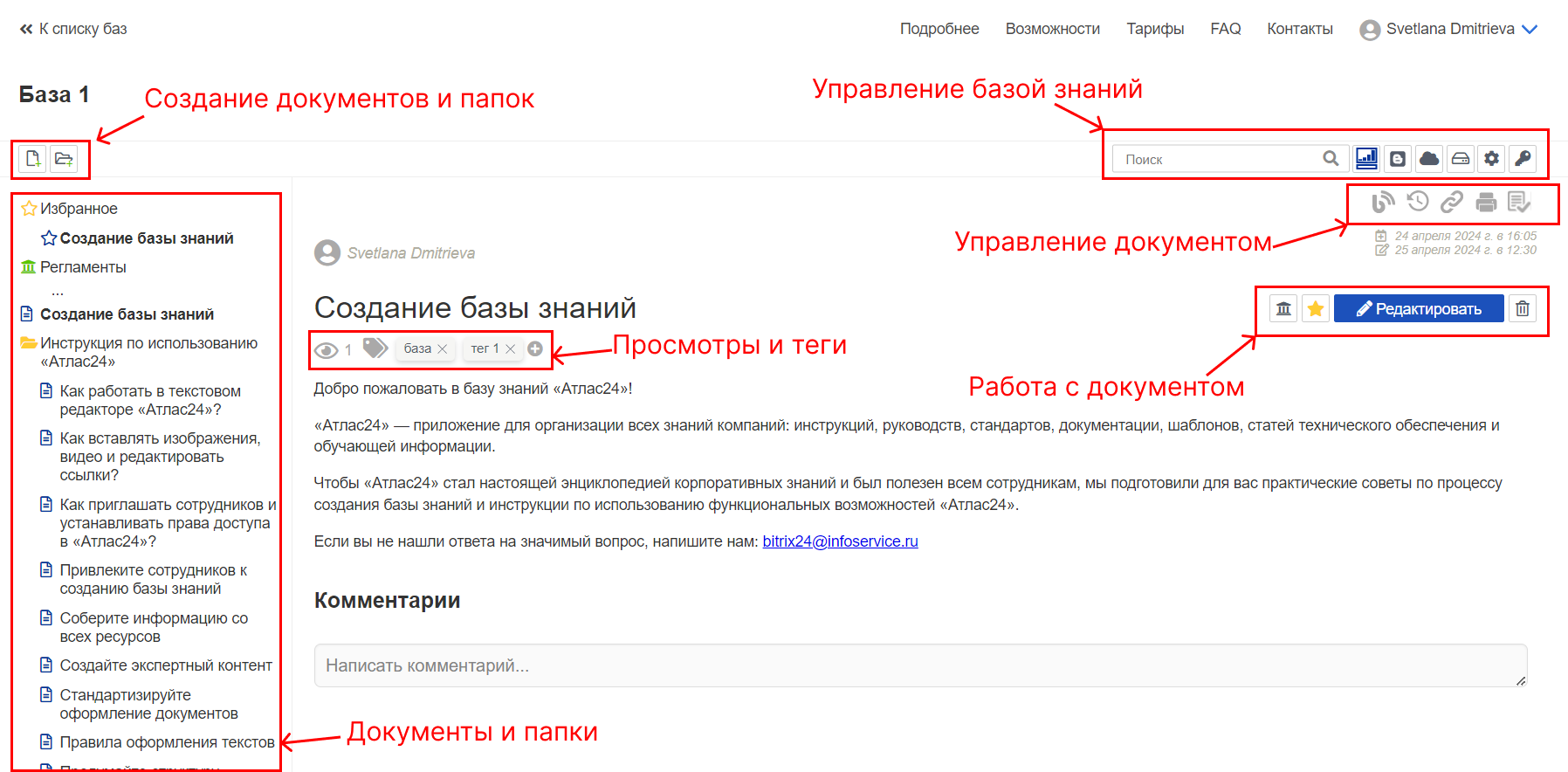Click the ellipsis under Регламенты
Screen dimensions: 1568x772
pyautogui.click(x=58, y=292)
